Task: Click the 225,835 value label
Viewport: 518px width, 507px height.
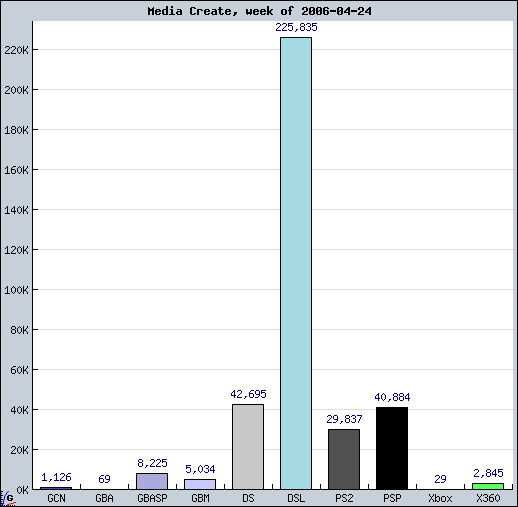Action: click(296, 27)
